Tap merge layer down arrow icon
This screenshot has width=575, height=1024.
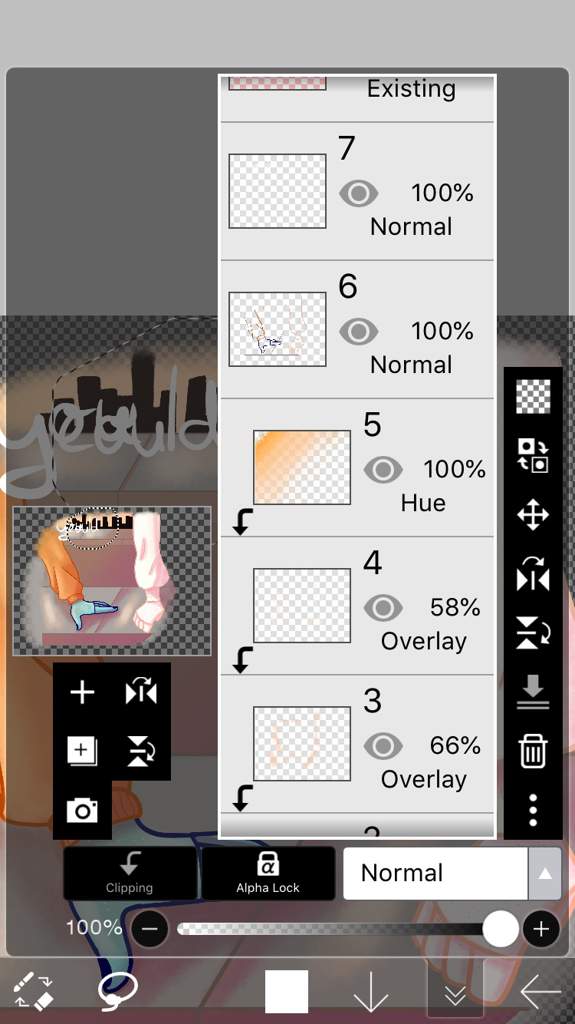tap(533, 691)
